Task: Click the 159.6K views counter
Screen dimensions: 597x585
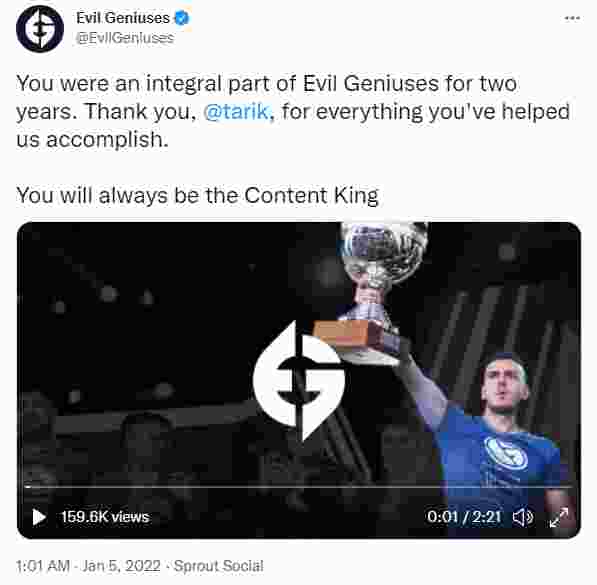Action: click(105, 517)
